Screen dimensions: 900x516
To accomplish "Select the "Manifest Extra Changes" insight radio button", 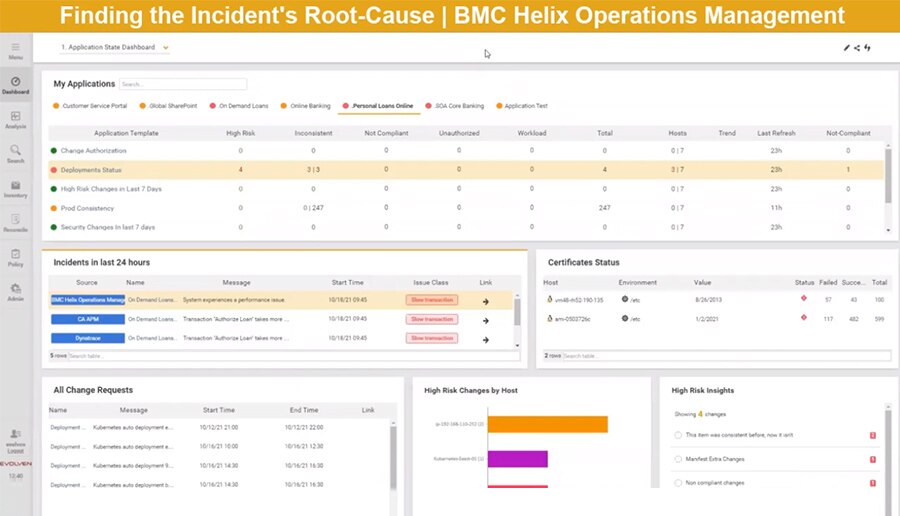I will click(x=678, y=459).
